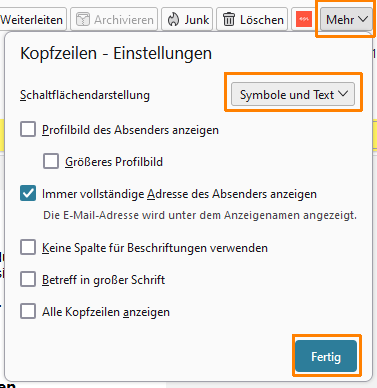
Task: Mark message as Junk flame icon
Action: [173, 20]
